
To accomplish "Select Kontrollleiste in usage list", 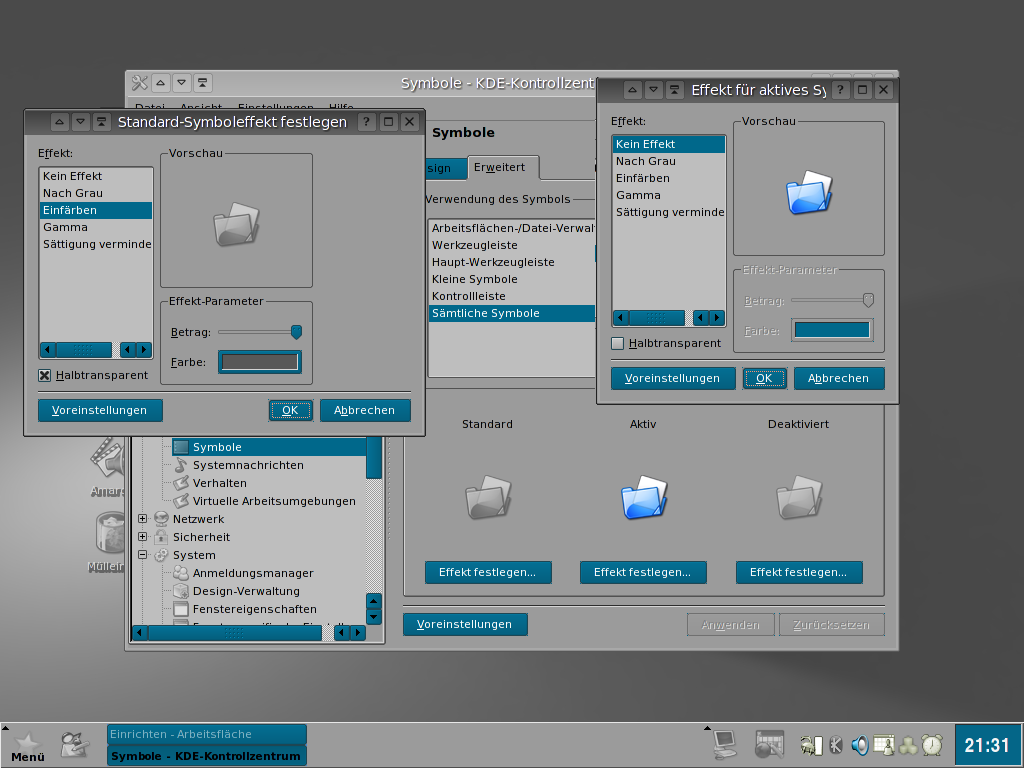I will click(x=512, y=296).
